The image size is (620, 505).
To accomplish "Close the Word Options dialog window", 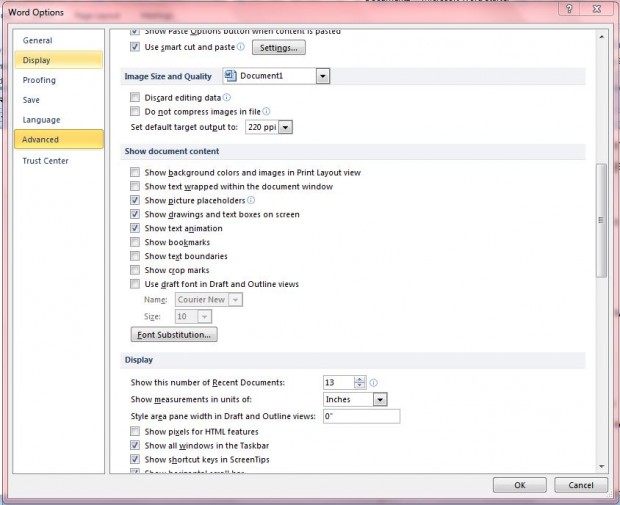I will (597, 9).
